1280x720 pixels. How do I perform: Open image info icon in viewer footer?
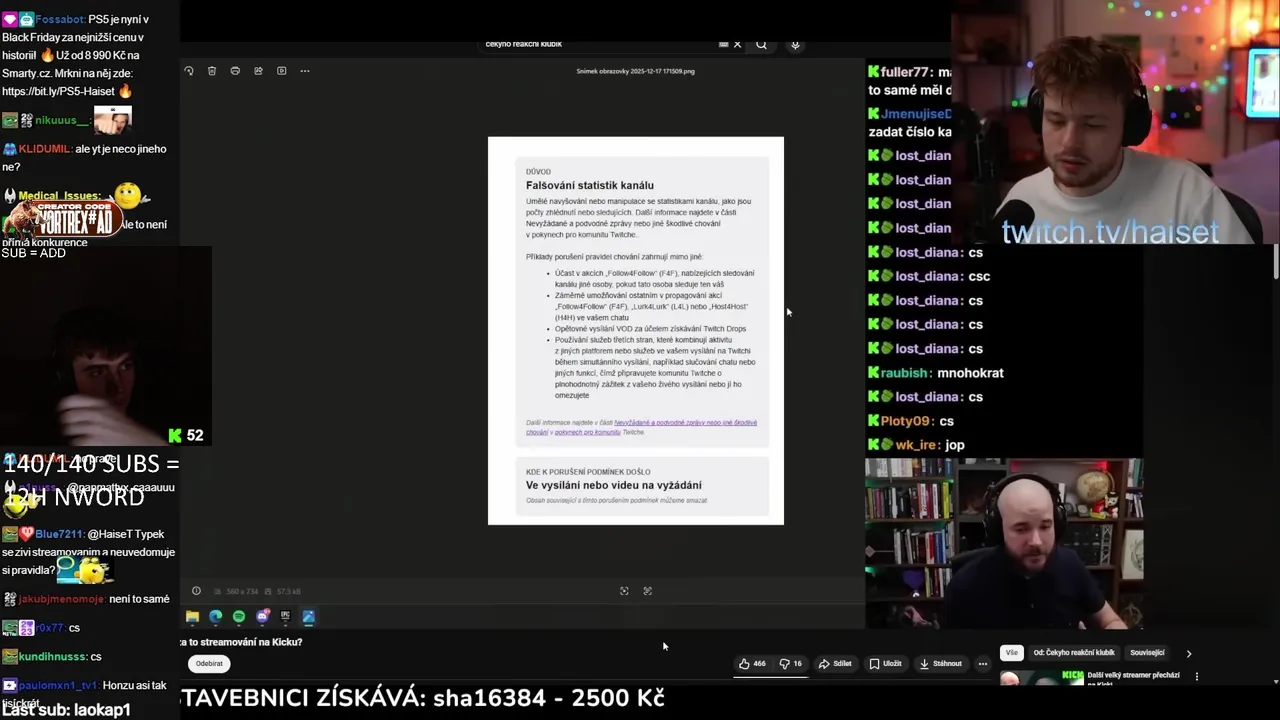click(196, 591)
